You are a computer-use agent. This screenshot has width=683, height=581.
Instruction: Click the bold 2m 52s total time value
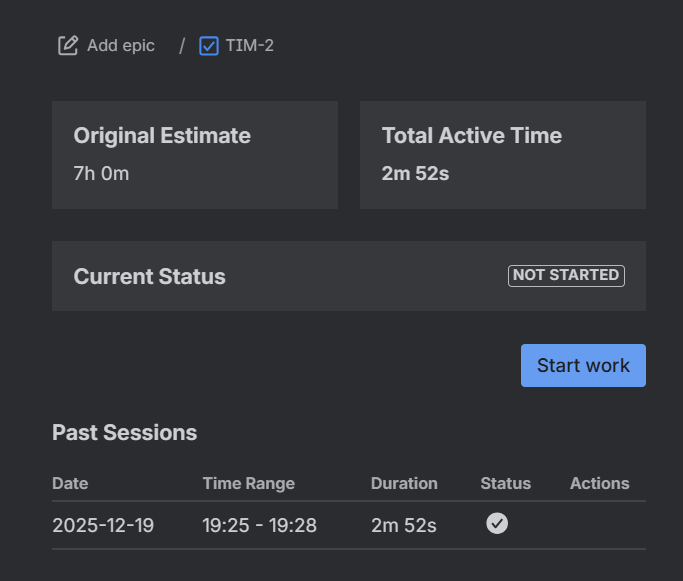tap(415, 174)
